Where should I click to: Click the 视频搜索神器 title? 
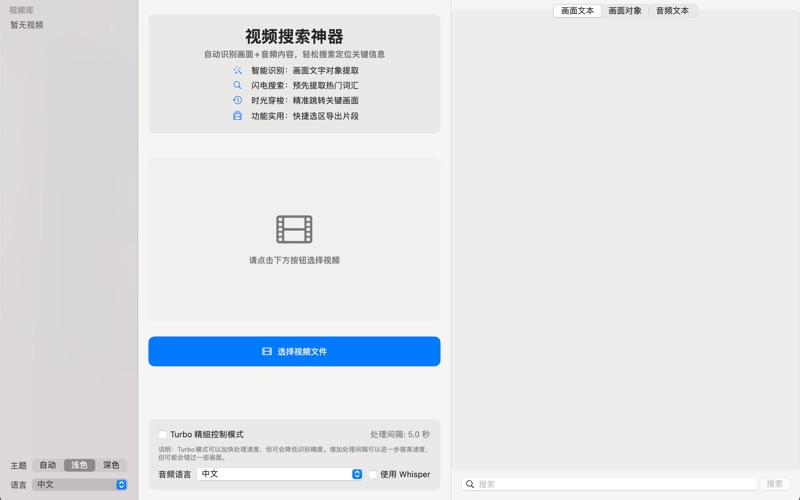(x=294, y=36)
